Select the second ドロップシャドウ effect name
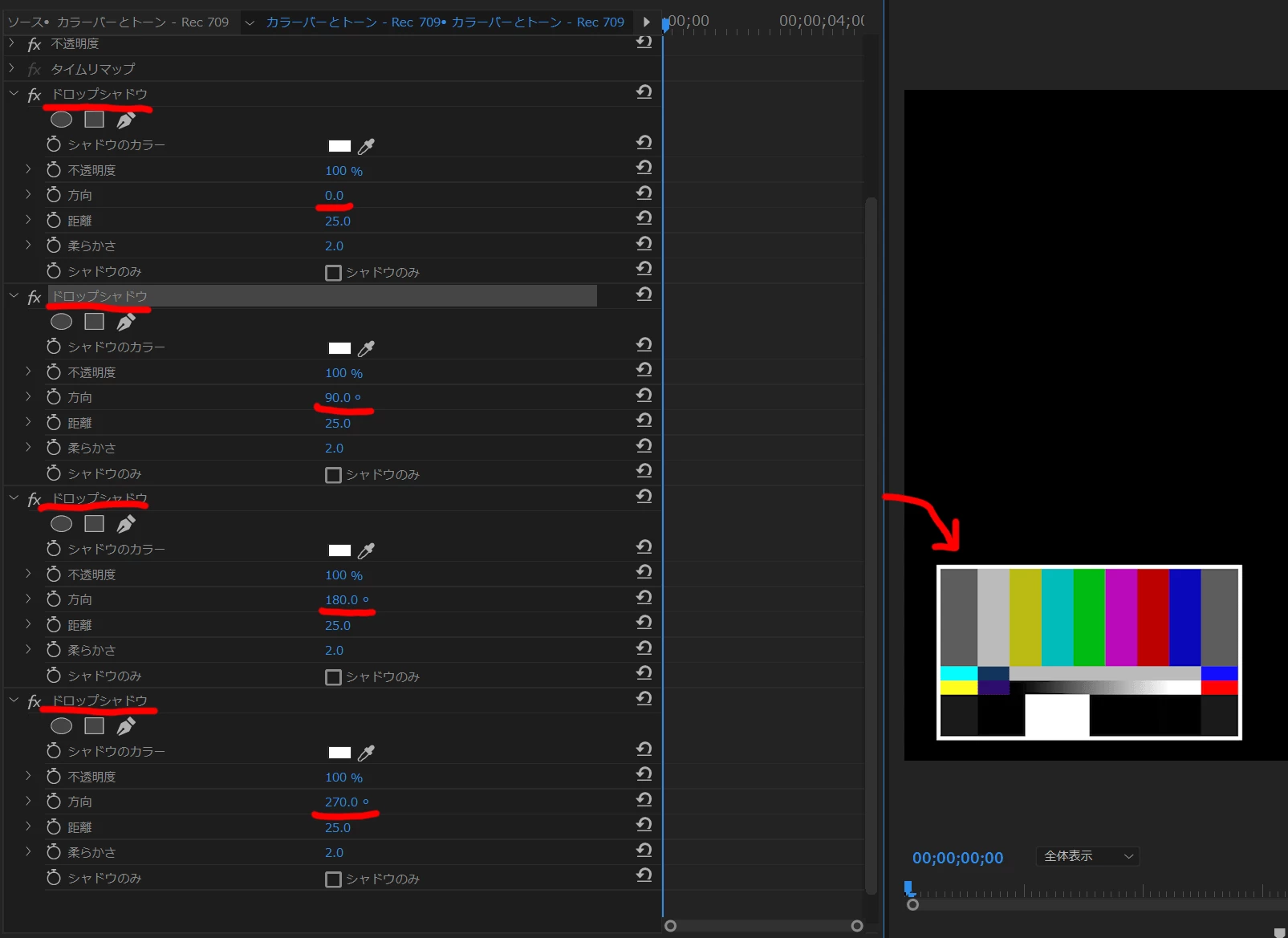 click(x=100, y=296)
